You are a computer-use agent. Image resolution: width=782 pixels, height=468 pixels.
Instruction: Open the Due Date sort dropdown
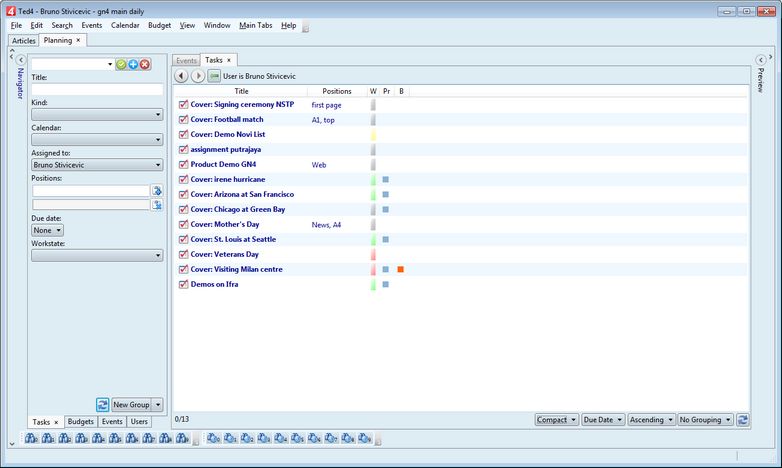click(x=603, y=420)
